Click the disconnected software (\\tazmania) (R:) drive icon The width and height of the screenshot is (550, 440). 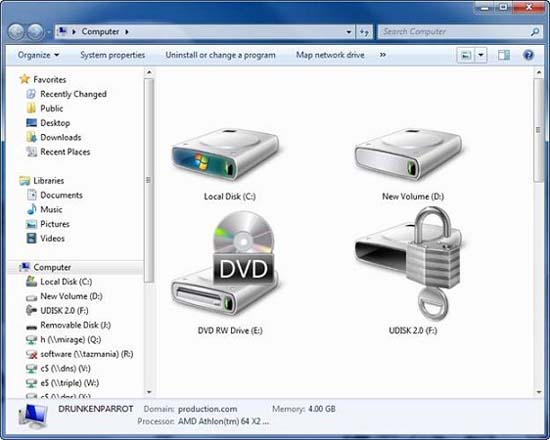point(31,354)
